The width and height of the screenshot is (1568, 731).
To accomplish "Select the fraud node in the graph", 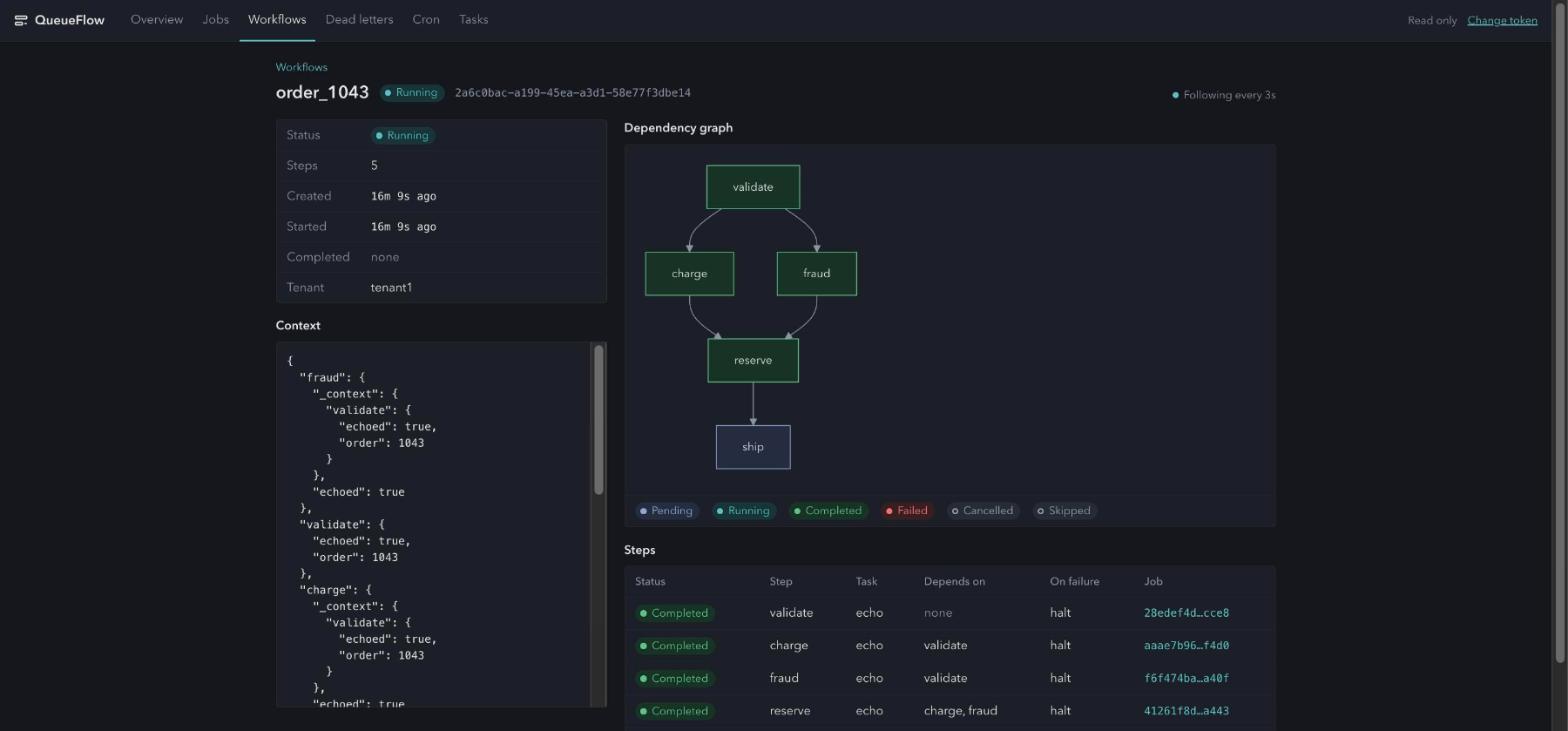I will pos(817,274).
